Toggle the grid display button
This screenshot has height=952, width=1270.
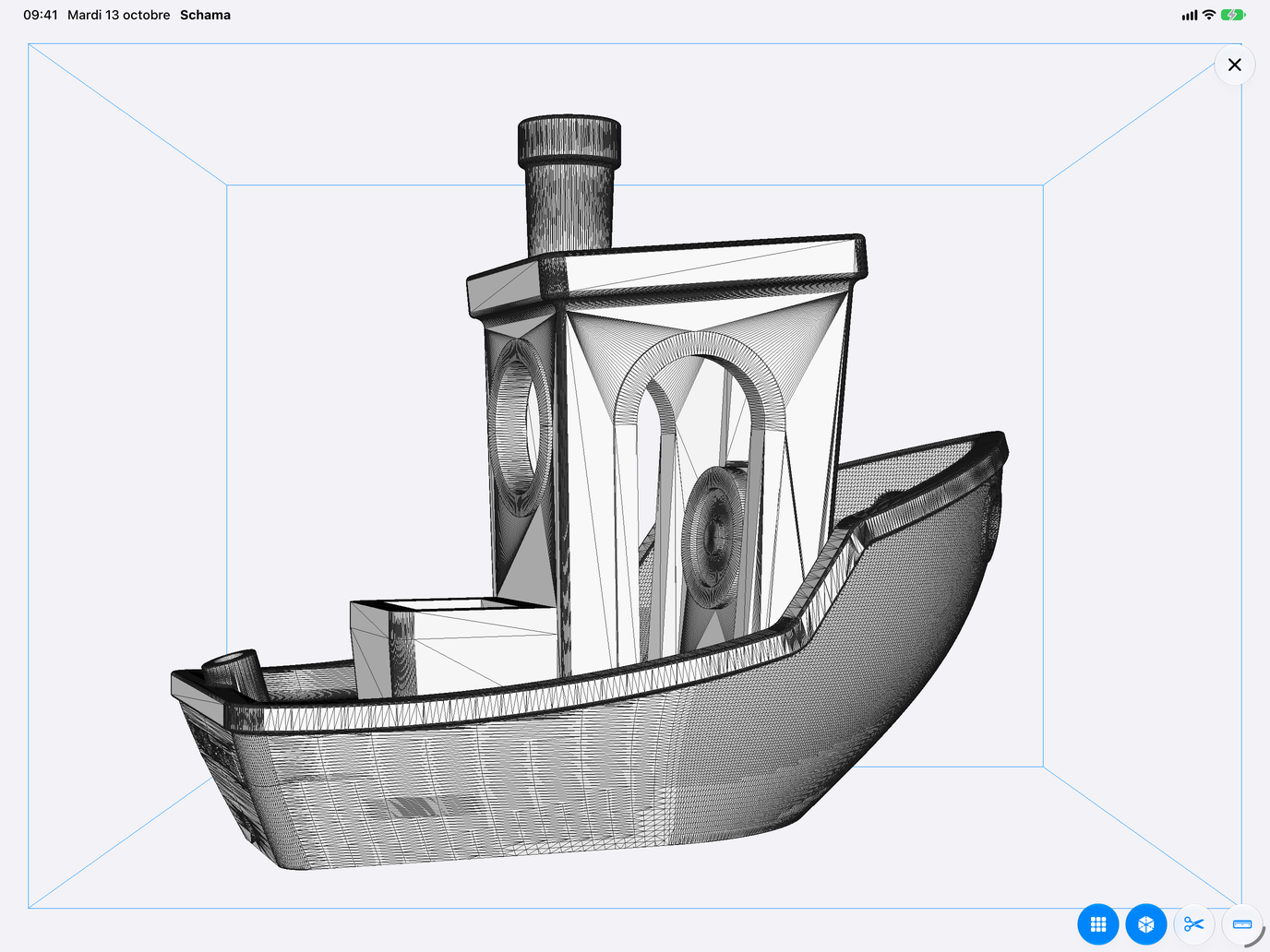pos(1098,924)
